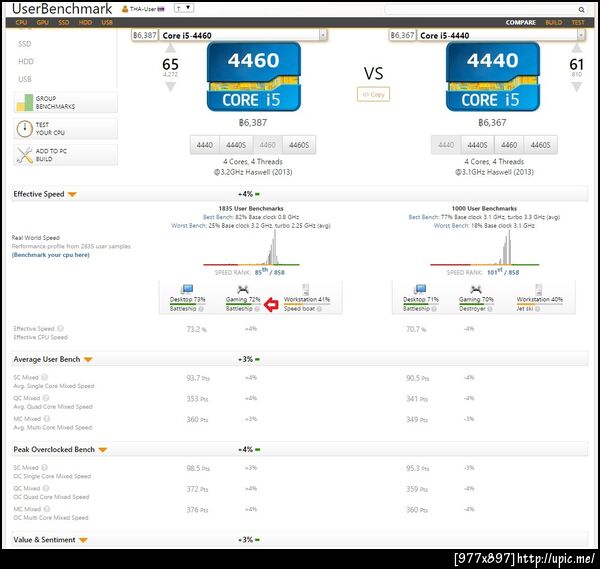600x569 pixels.
Task: Open help icon next to SC Mixed average
Action: 45,377
